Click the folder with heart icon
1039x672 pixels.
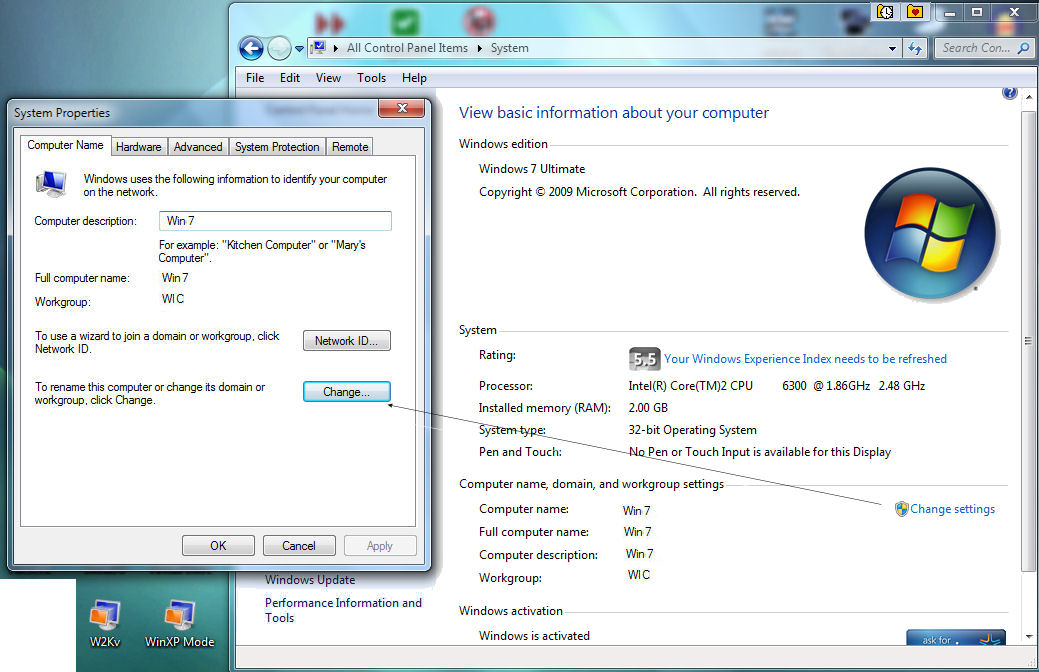click(x=915, y=11)
